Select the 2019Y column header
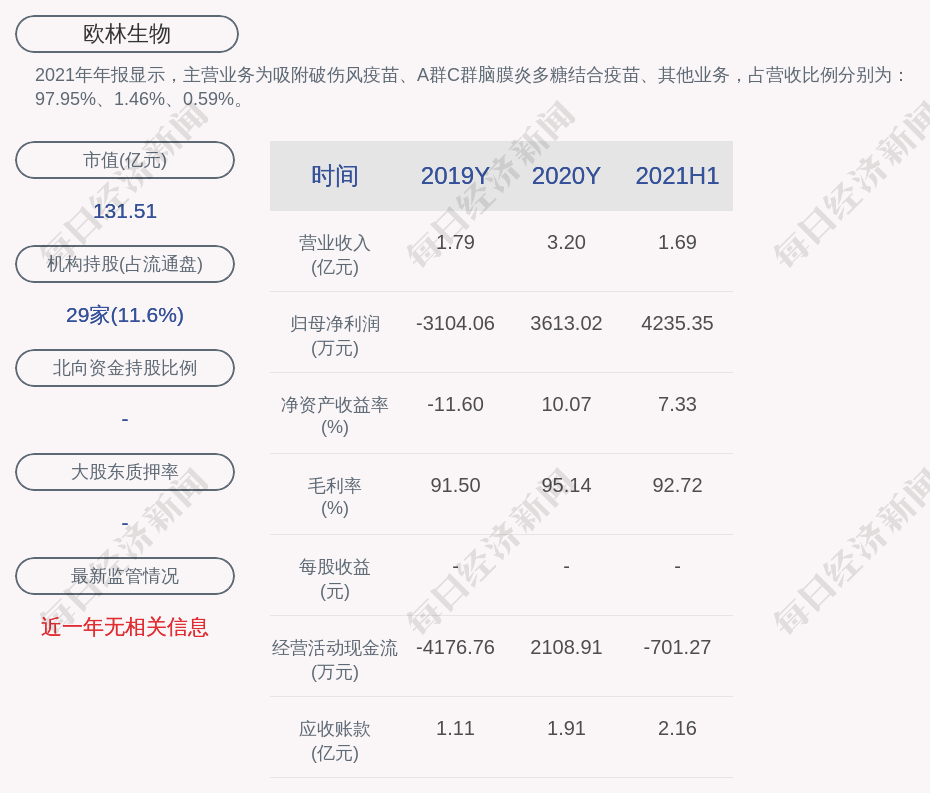Viewport: 930px width, 793px height. coord(455,176)
